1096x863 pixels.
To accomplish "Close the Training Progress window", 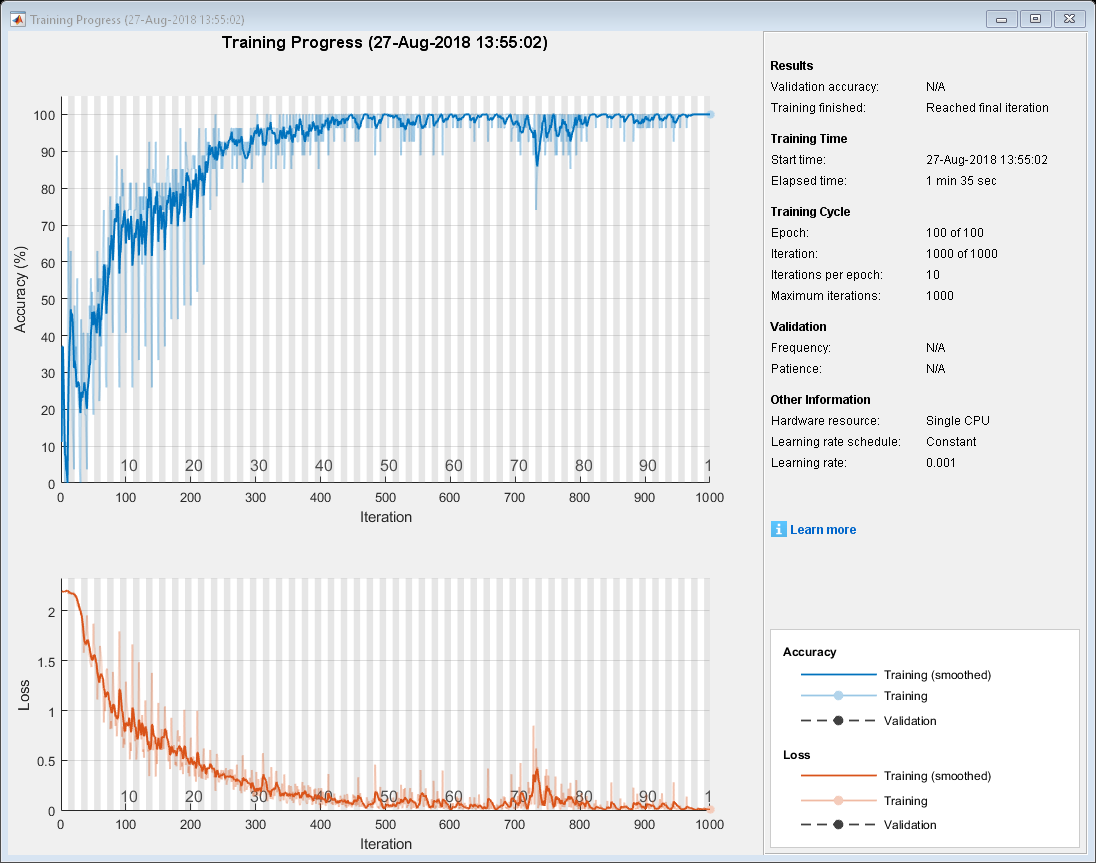I will point(1069,19).
